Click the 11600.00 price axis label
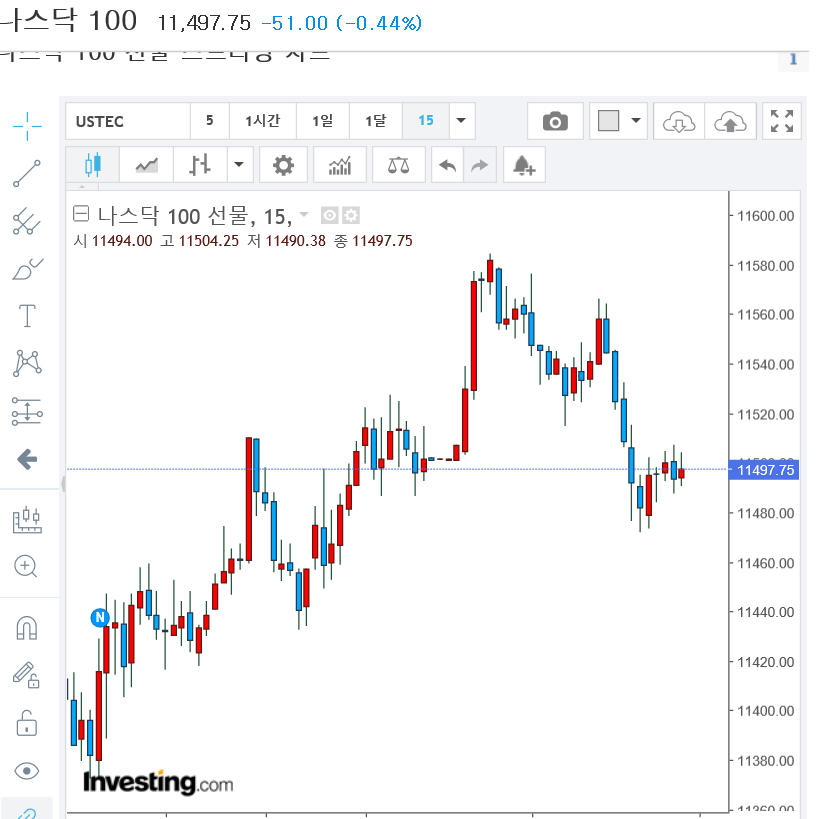818x819 pixels. point(765,216)
